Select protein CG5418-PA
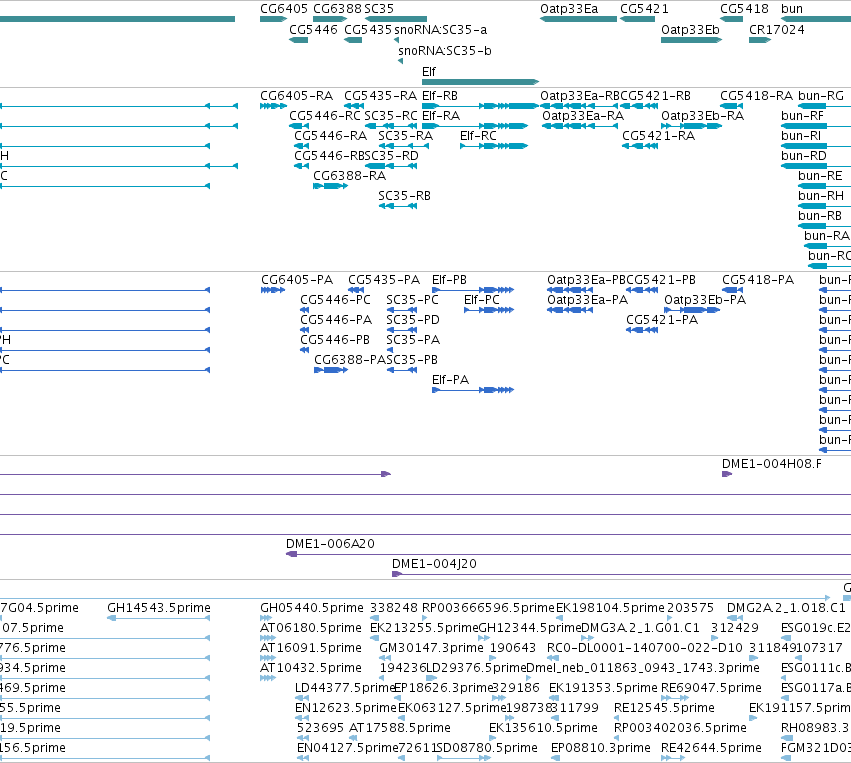 pos(732,290)
